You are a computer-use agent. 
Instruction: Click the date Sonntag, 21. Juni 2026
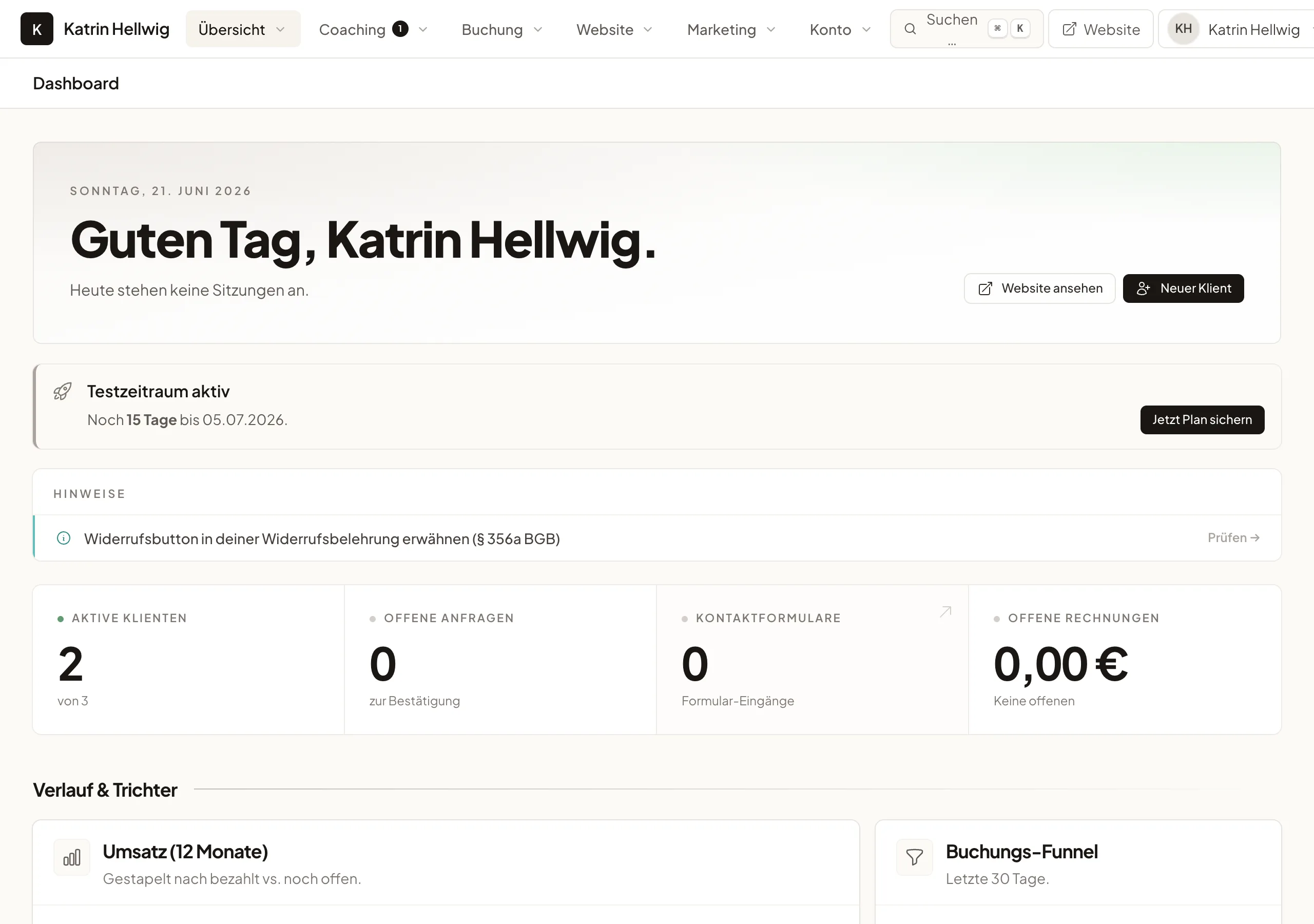pyautogui.click(x=161, y=191)
